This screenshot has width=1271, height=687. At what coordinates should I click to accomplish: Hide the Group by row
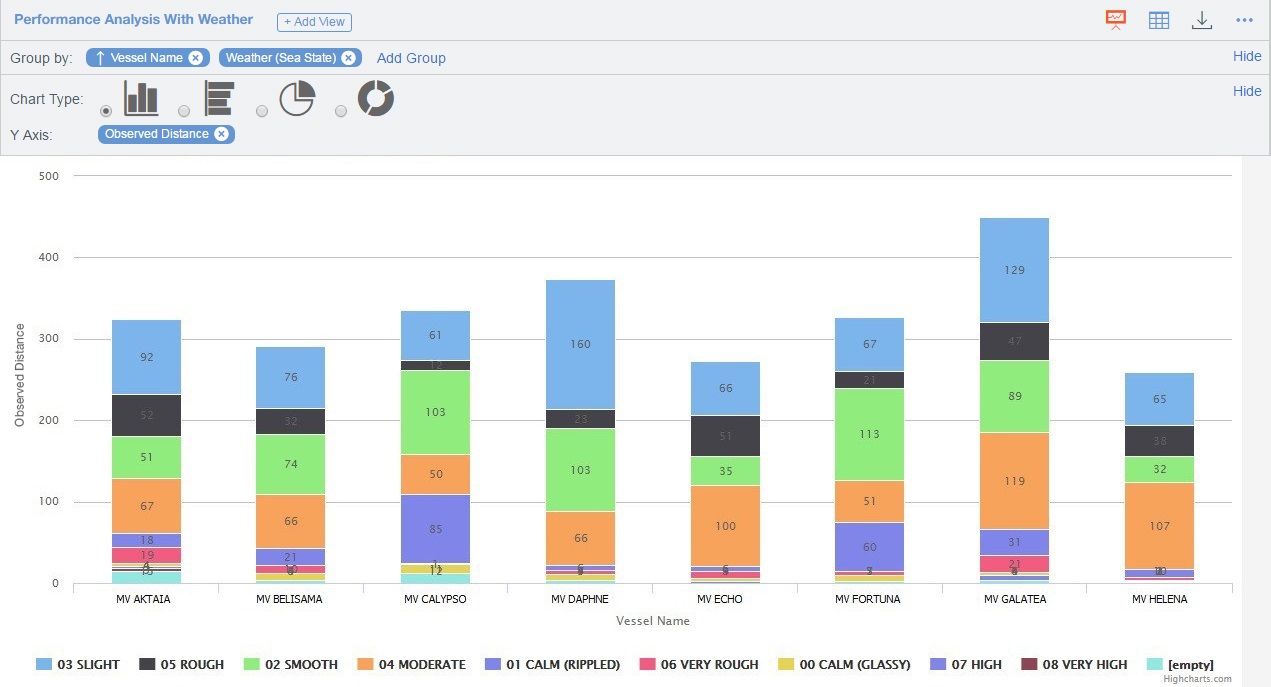(1246, 56)
